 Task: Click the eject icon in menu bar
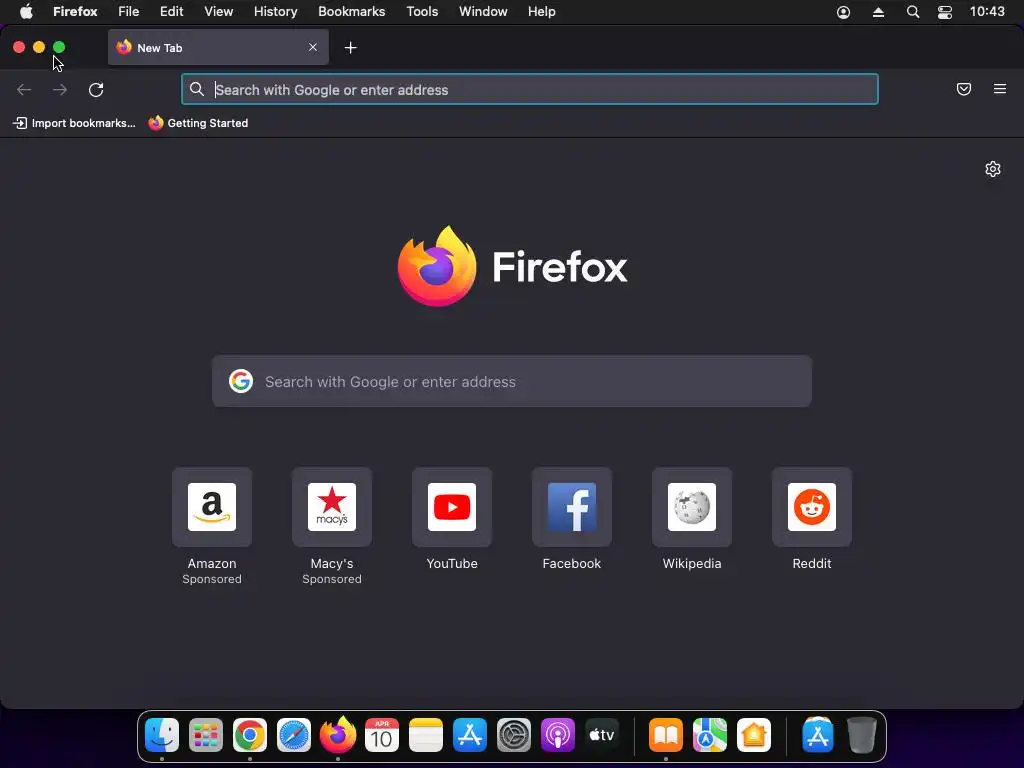pyautogui.click(x=878, y=12)
